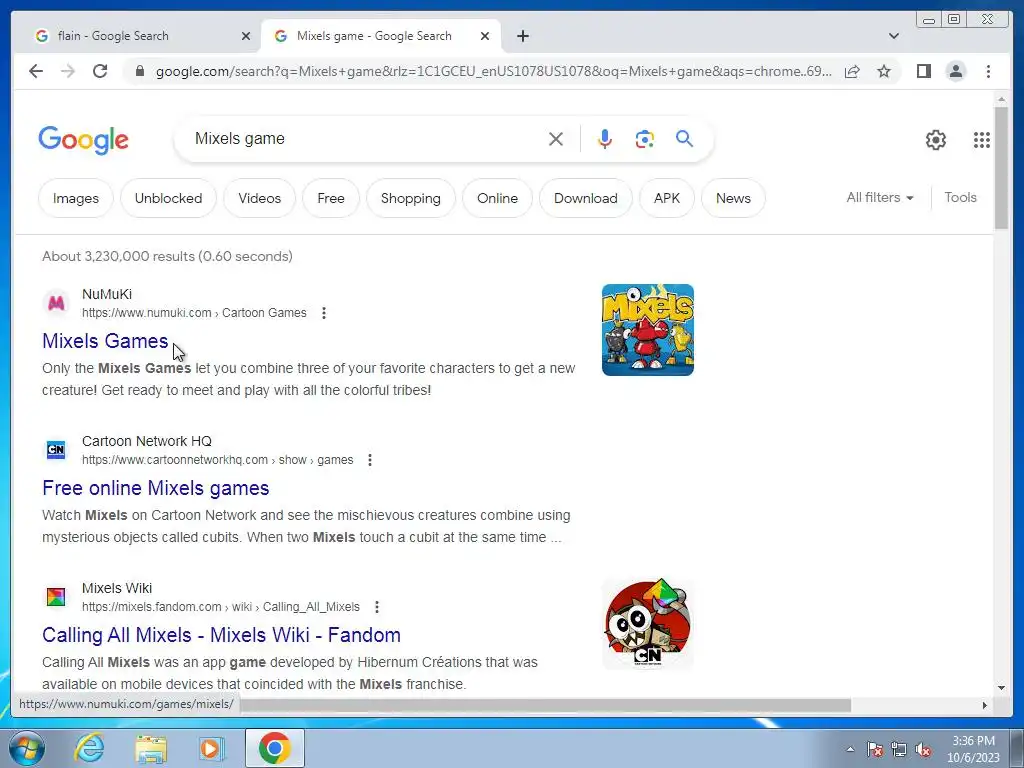Open a new browser tab
The width and height of the screenshot is (1024, 768).
[522, 36]
